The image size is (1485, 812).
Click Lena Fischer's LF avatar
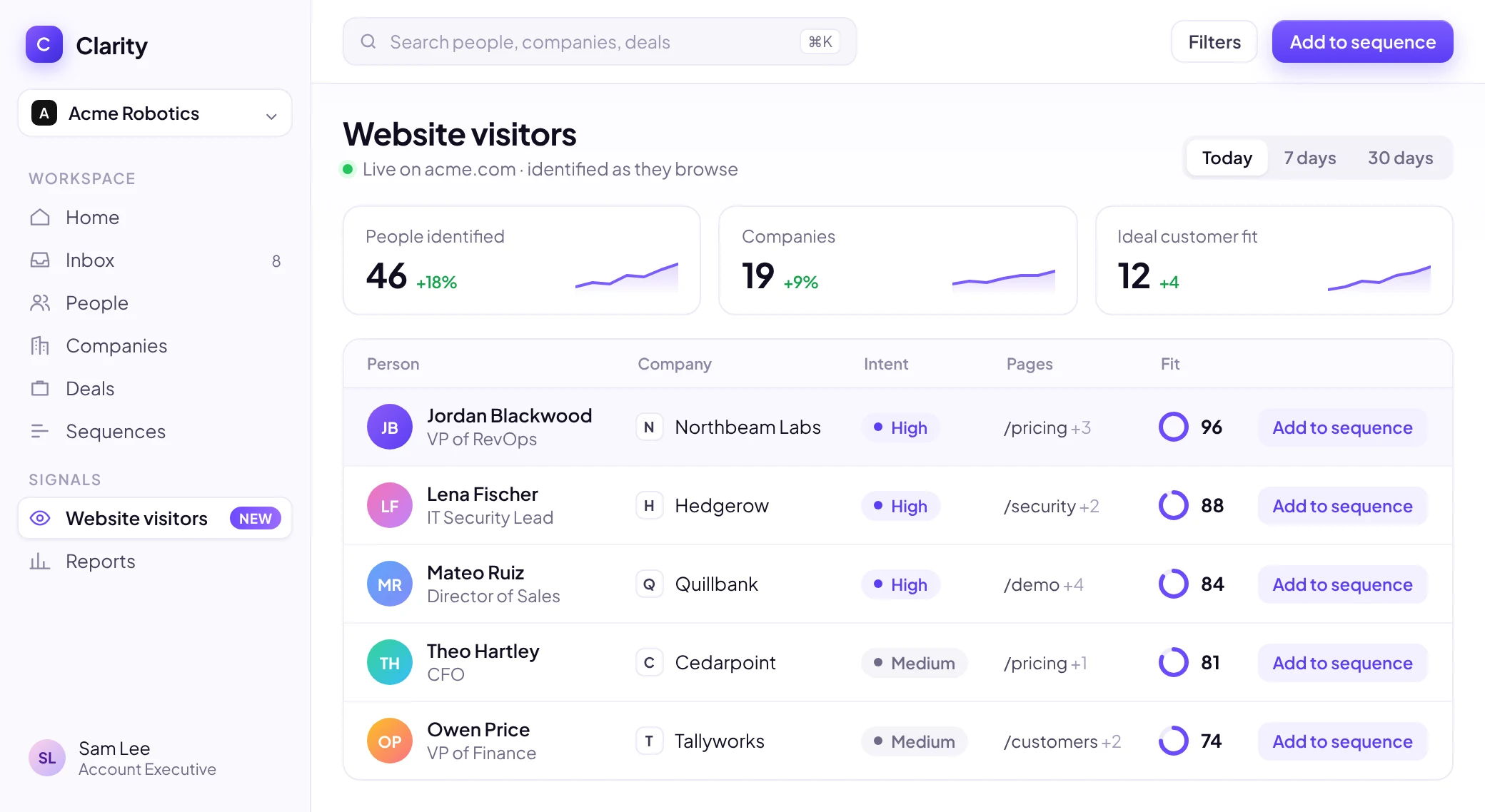click(x=390, y=506)
